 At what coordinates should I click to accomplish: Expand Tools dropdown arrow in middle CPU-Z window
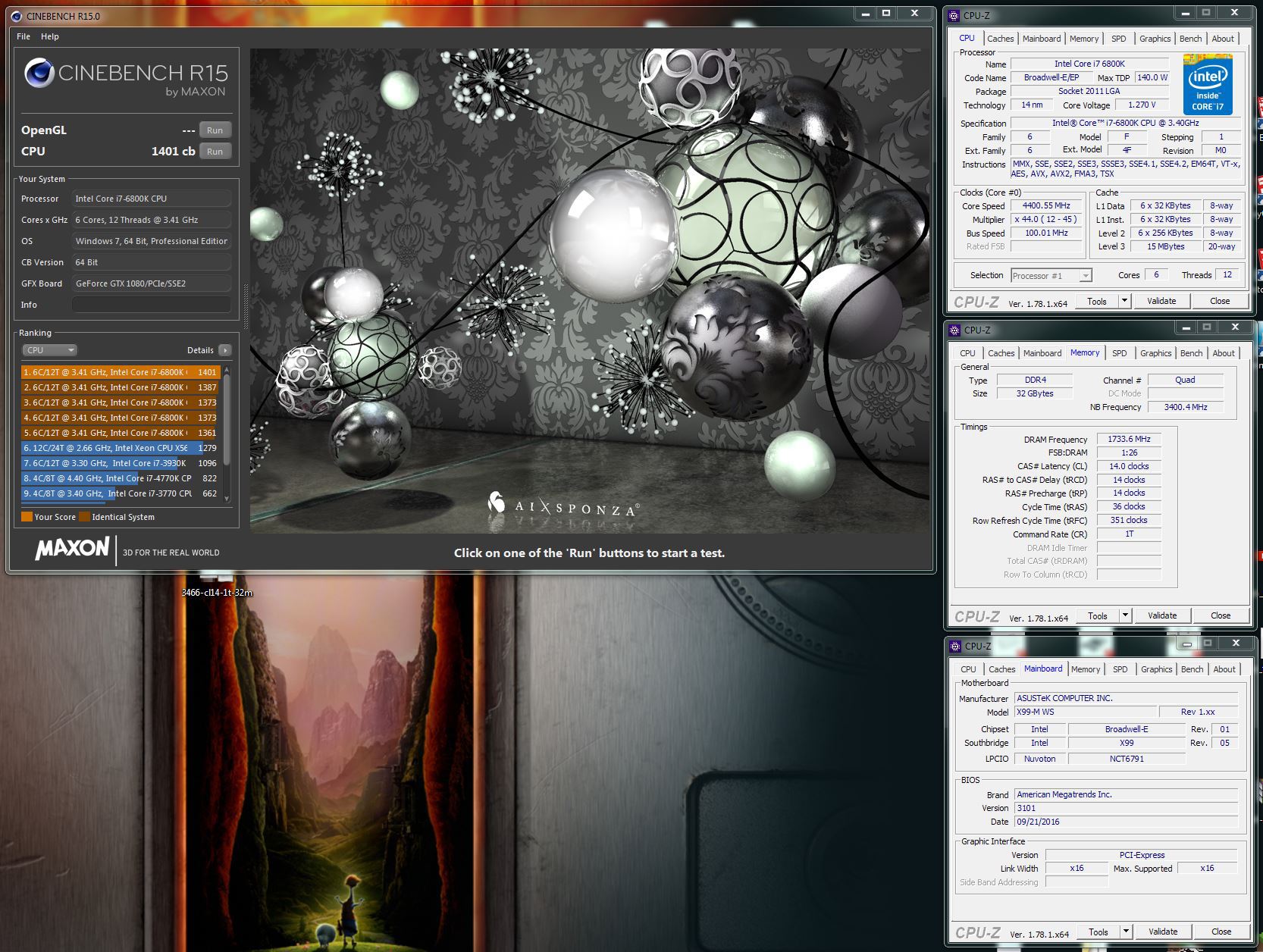(x=1125, y=616)
